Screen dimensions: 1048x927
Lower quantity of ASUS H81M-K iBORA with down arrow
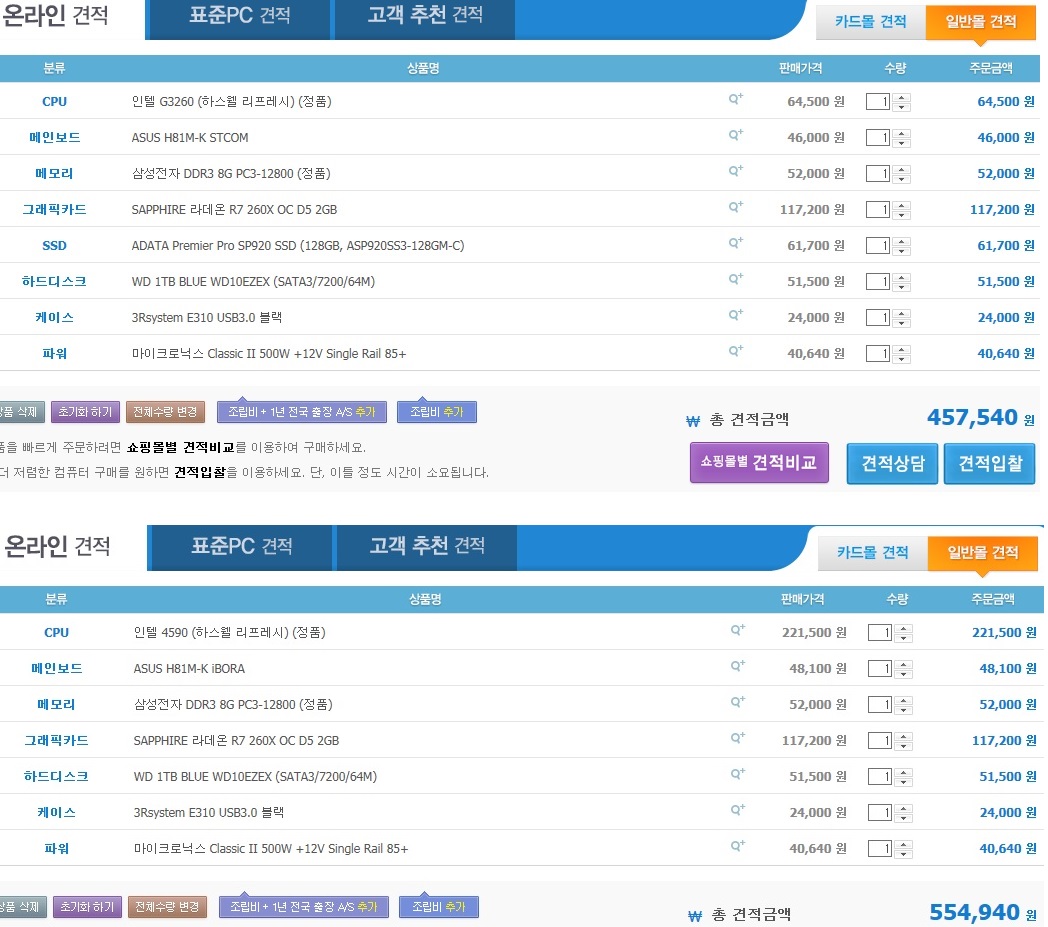pyautogui.click(x=904, y=673)
